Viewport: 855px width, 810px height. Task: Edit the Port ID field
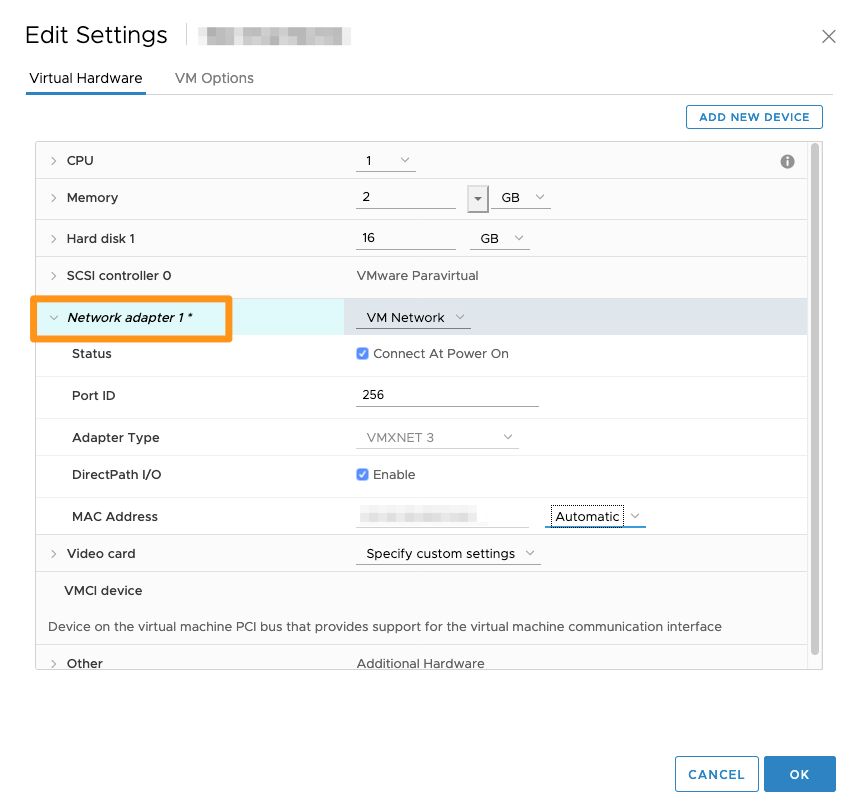447,395
